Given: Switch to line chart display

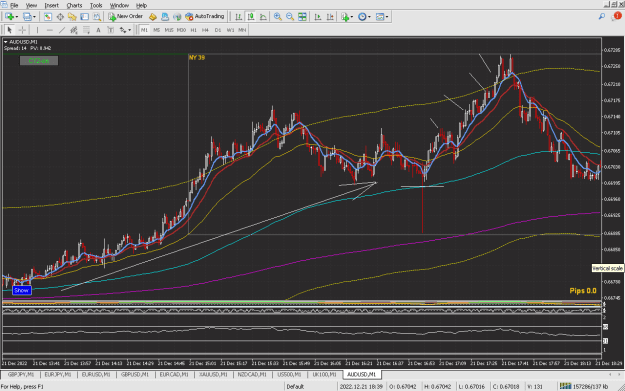Looking at the screenshot, I should [x=263, y=17].
